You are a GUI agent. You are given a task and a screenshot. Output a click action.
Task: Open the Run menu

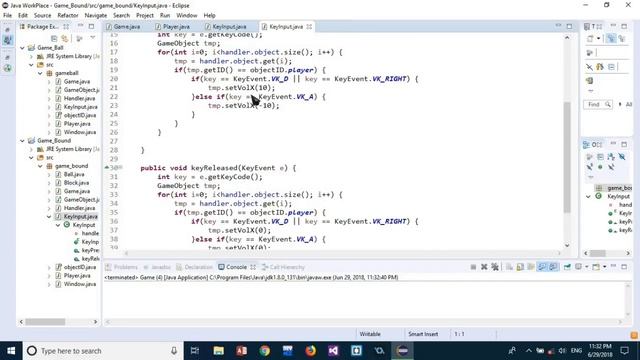pos(165,15)
